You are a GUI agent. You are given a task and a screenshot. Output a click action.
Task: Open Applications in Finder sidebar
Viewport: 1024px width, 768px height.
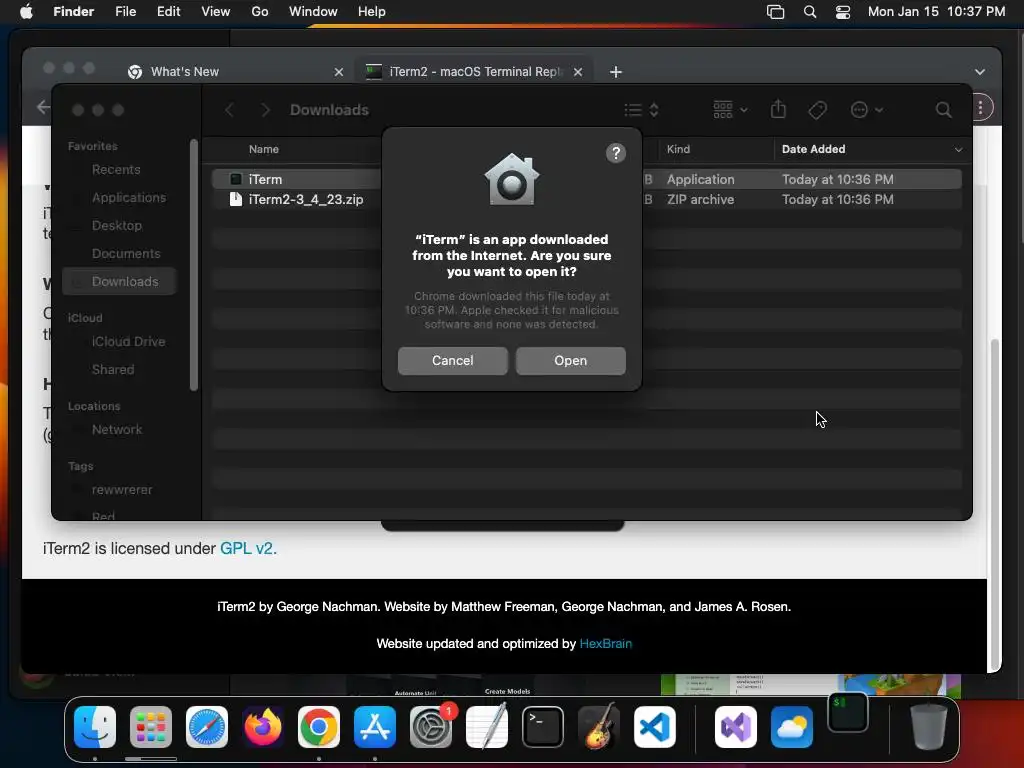[x=129, y=197]
